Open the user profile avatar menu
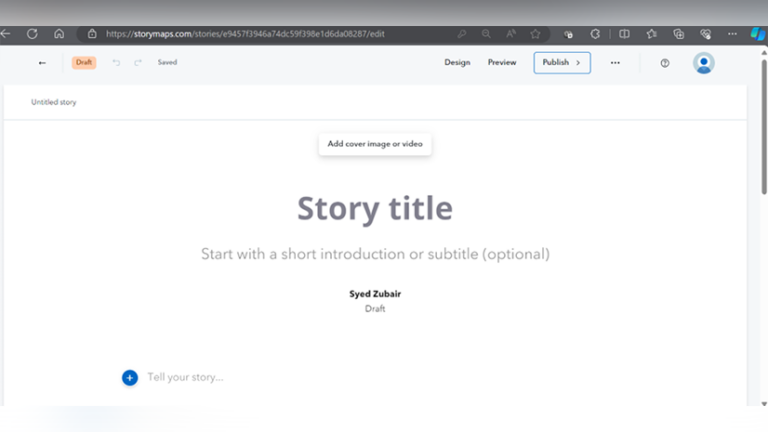This screenshot has height=432, width=768. (x=703, y=63)
